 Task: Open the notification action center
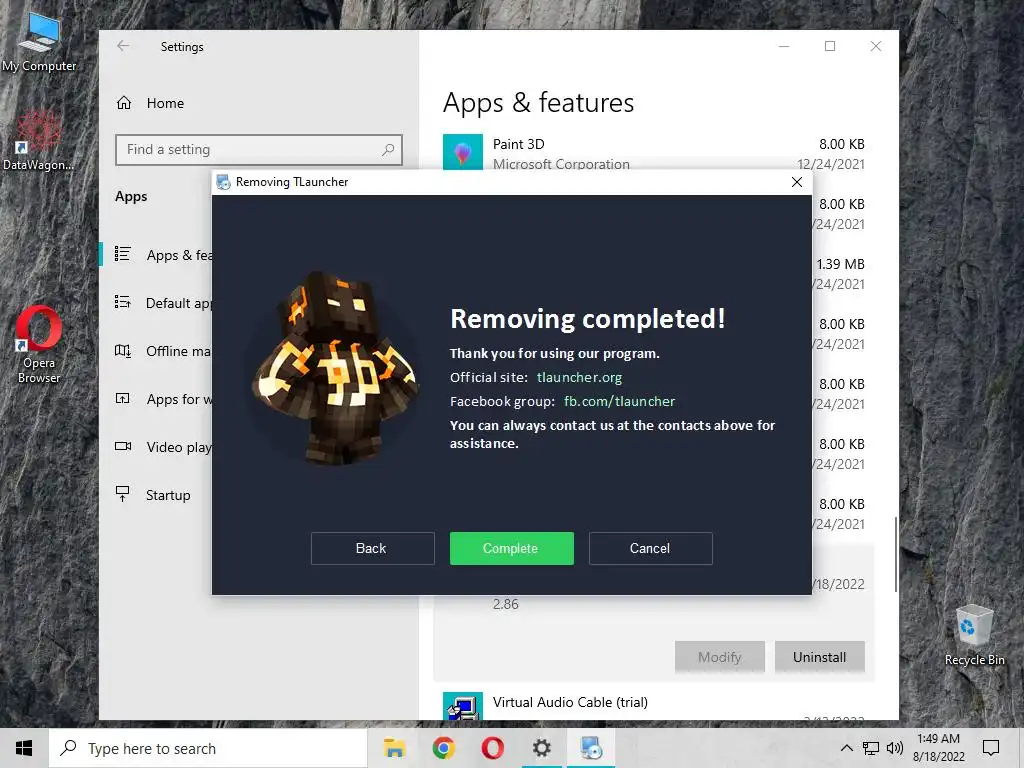991,748
